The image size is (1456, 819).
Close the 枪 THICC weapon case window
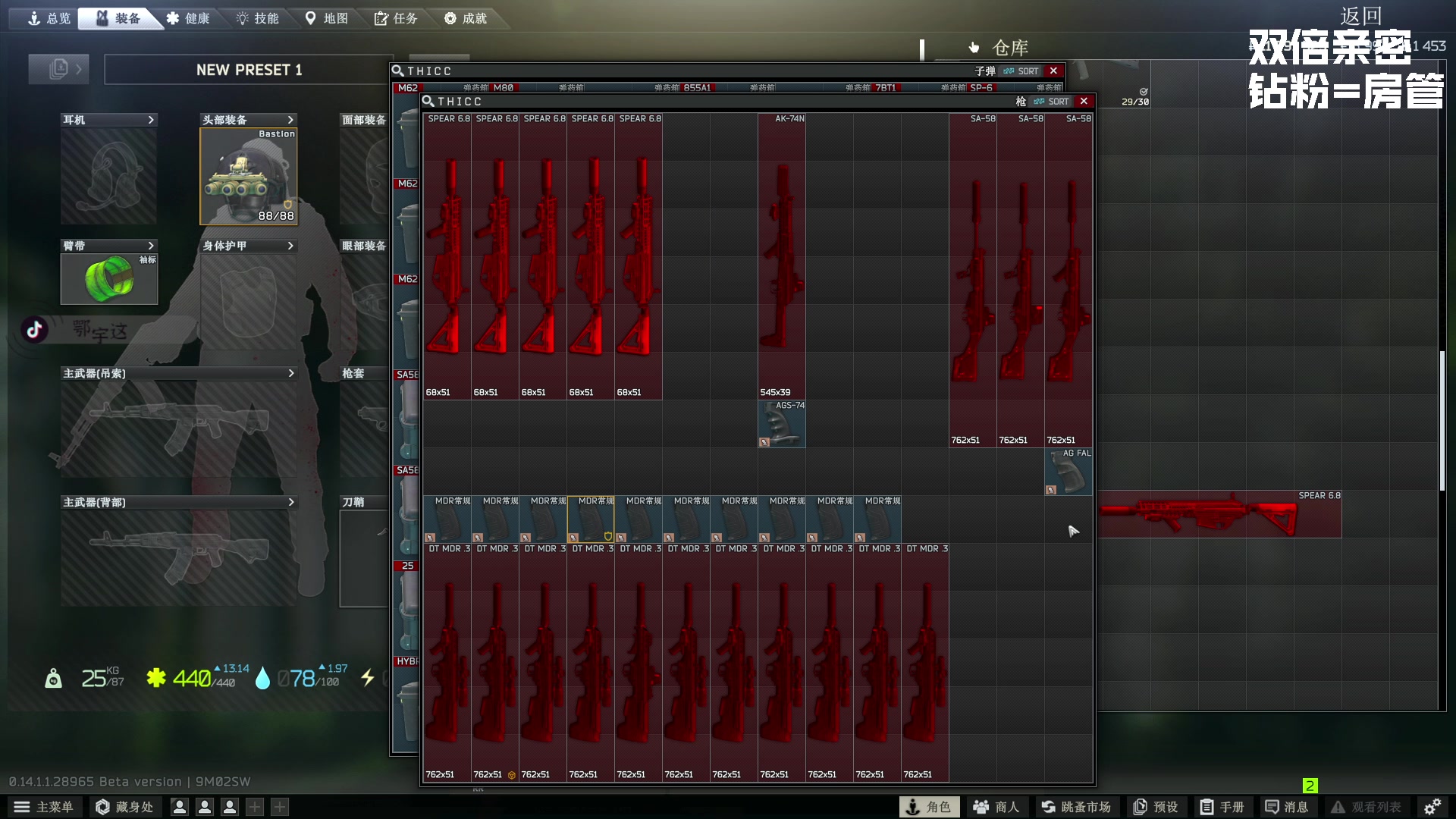(x=1084, y=101)
